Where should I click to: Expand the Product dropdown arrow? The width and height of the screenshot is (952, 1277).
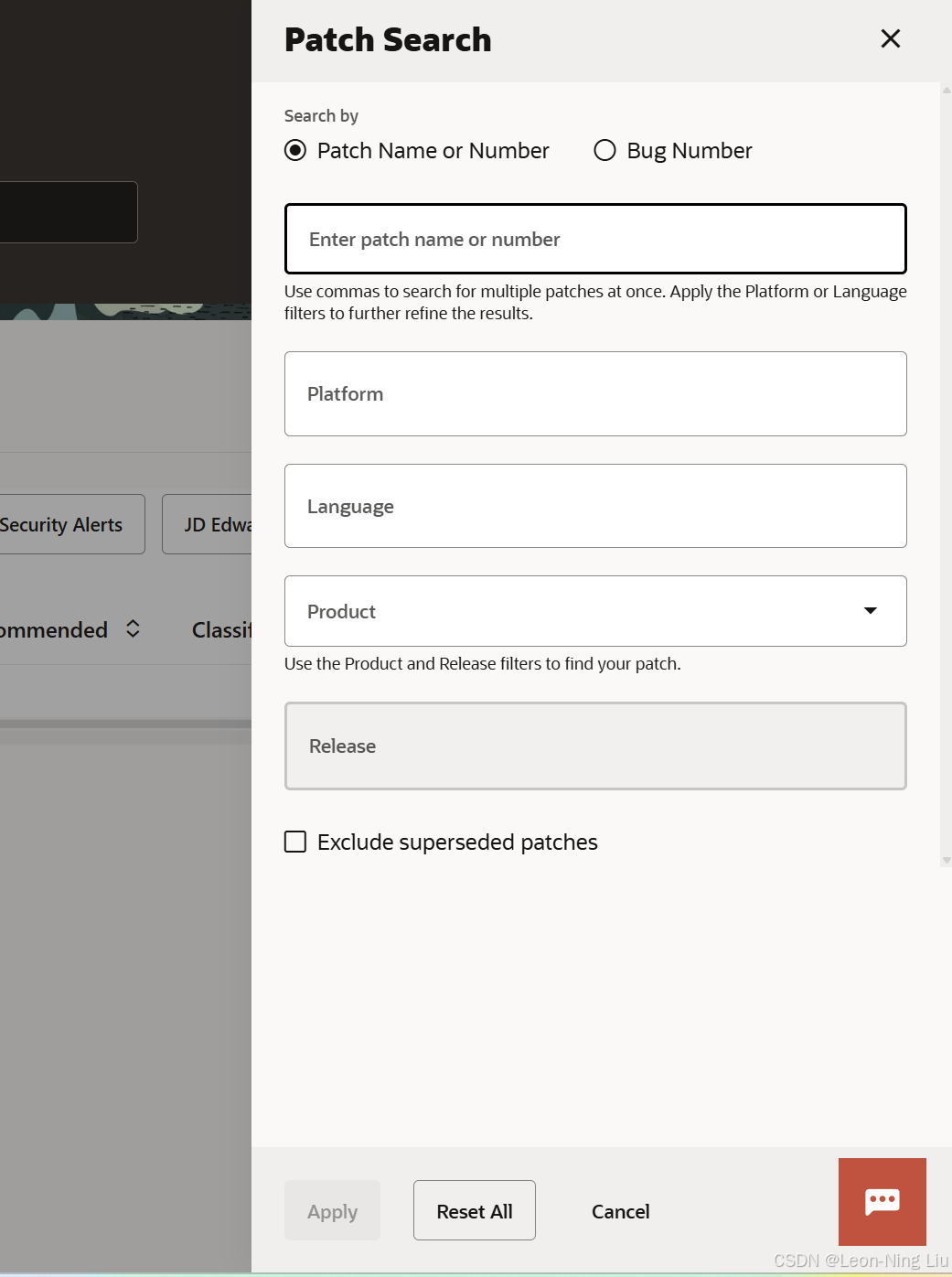click(871, 611)
